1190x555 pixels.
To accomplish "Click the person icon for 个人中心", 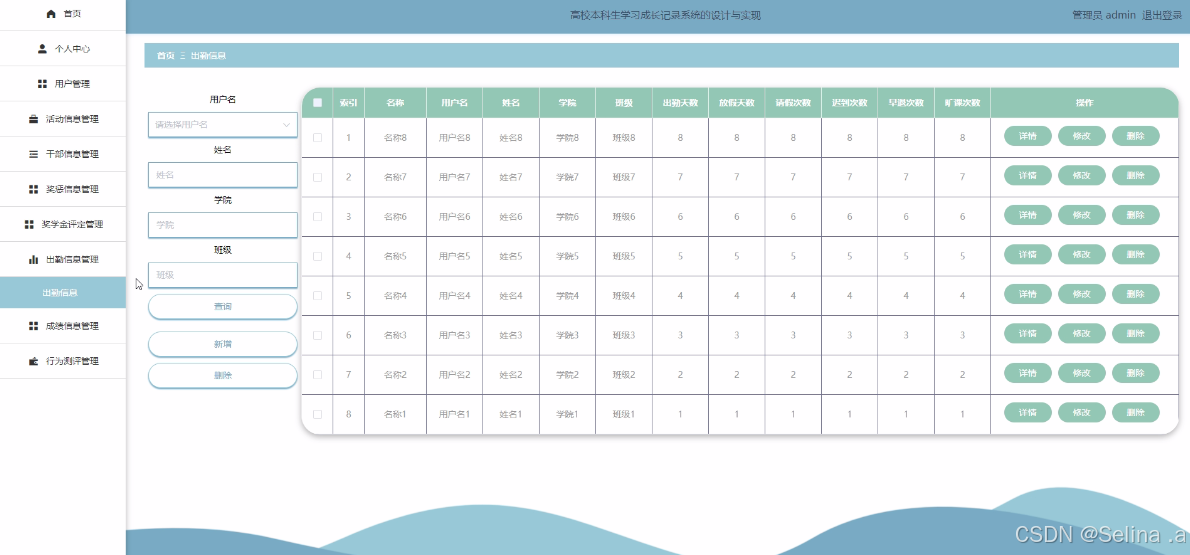I will 42,49.
